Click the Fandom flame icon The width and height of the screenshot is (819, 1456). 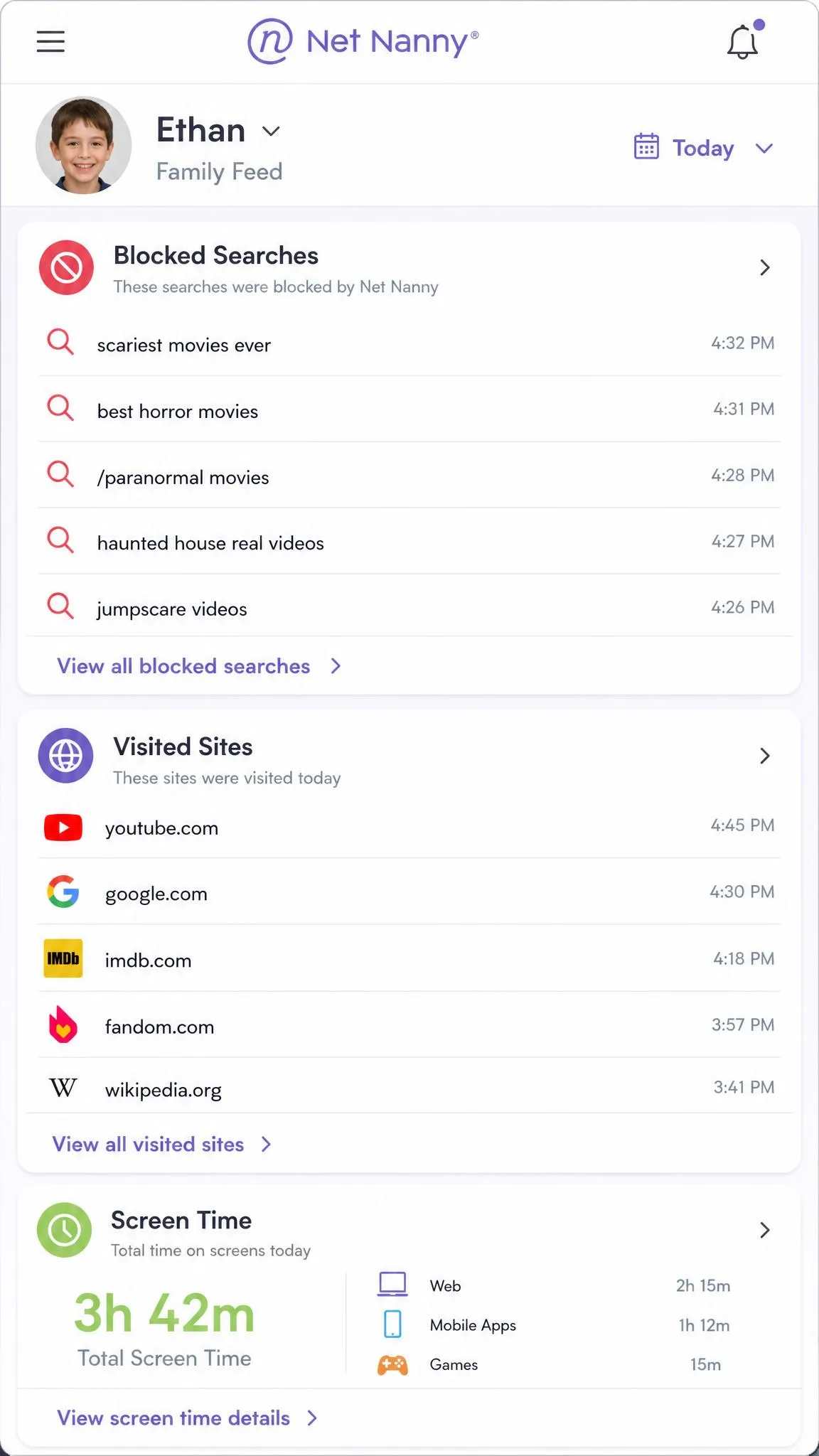point(63,1024)
